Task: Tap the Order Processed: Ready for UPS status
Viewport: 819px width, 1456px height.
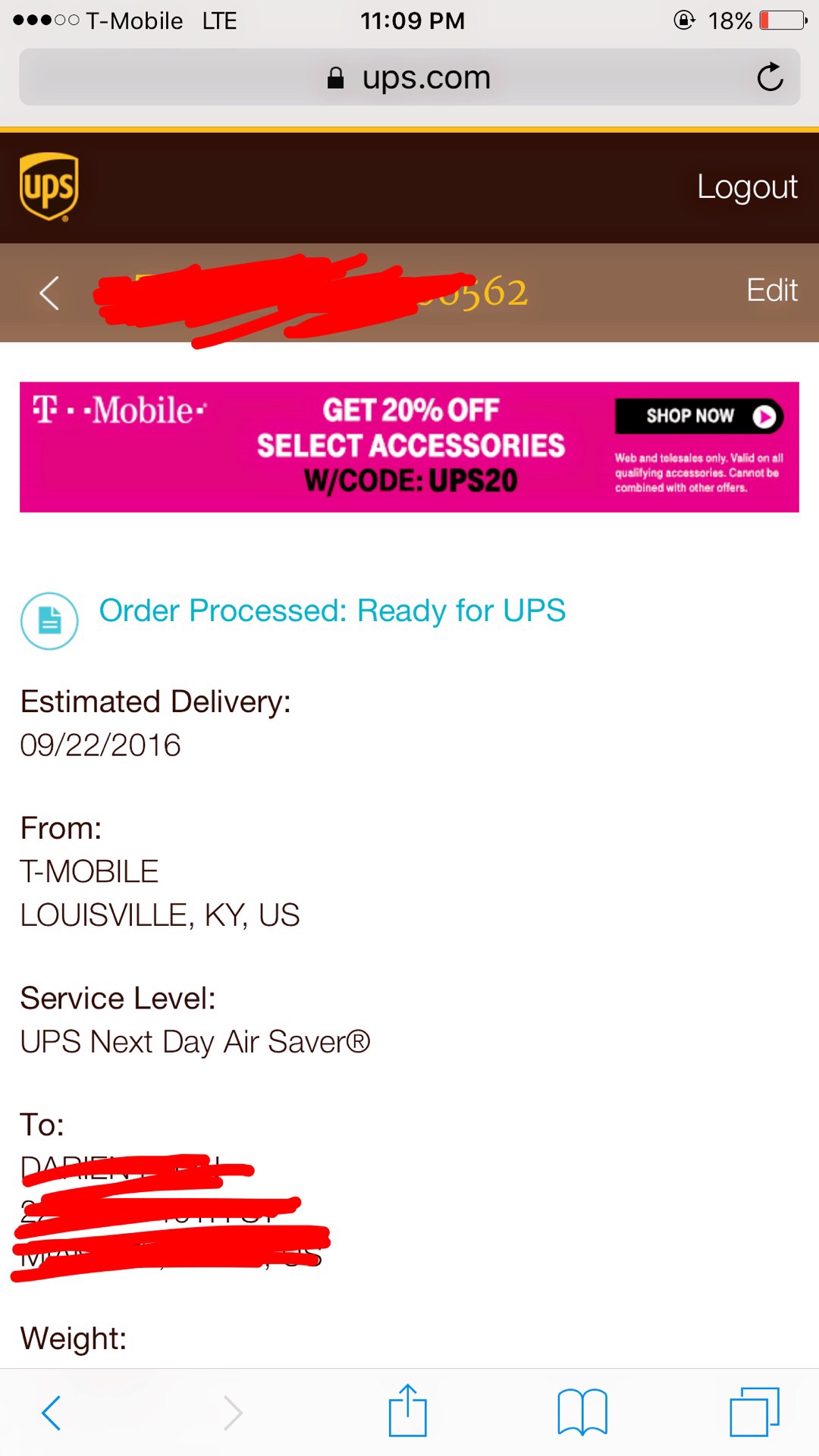Action: pyautogui.click(x=332, y=610)
